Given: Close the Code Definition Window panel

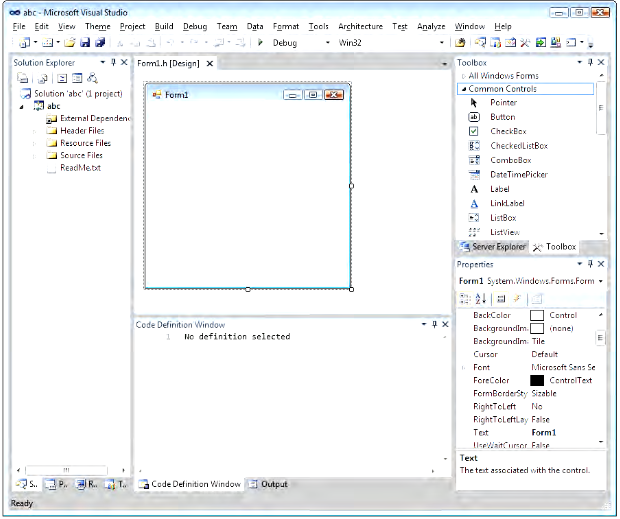Looking at the screenshot, I should pos(445,325).
